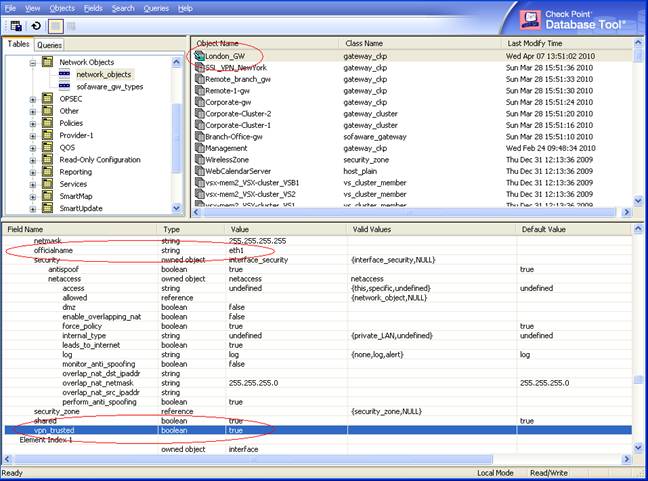The height and width of the screenshot is (481, 648).
Task: Open the Help menu
Action: [x=185, y=8]
